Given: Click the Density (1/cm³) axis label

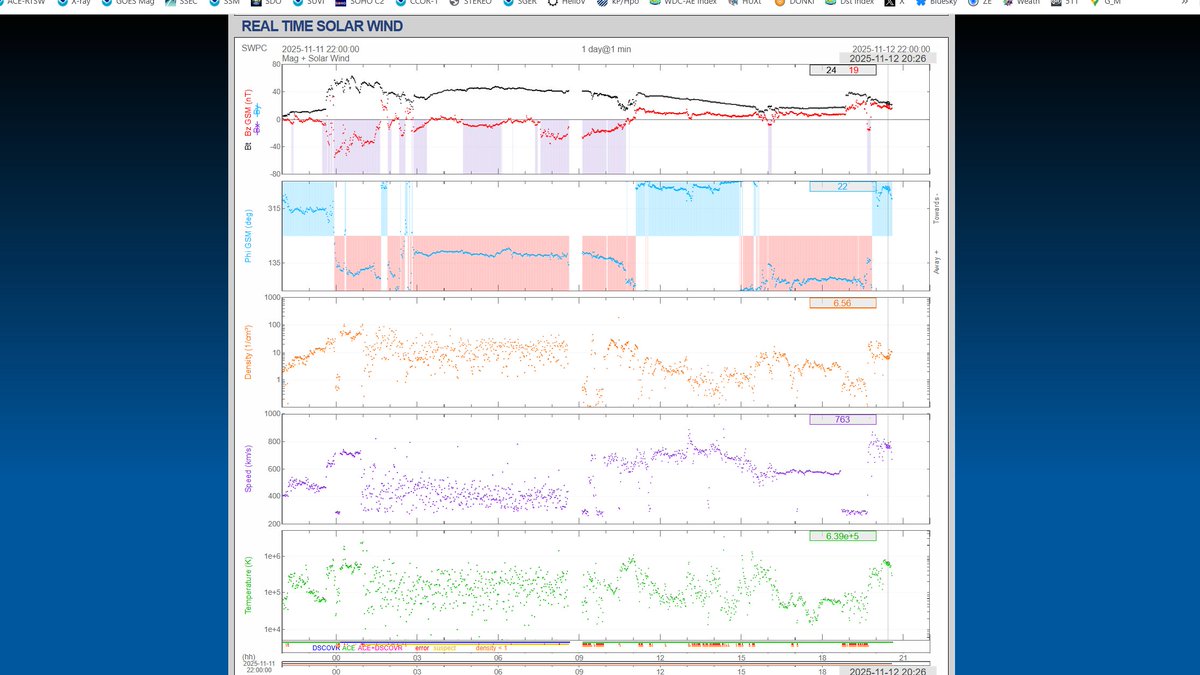Looking at the screenshot, I should point(248,353).
